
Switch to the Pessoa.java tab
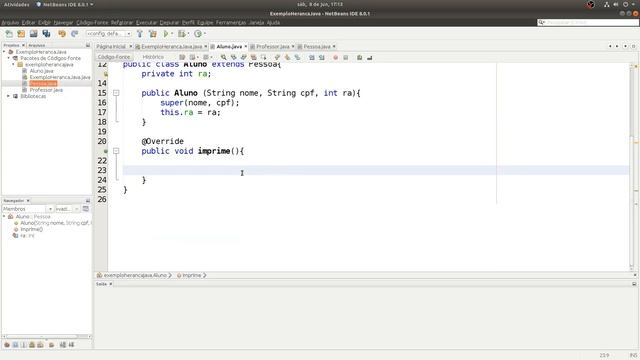pyautogui.click(x=317, y=47)
